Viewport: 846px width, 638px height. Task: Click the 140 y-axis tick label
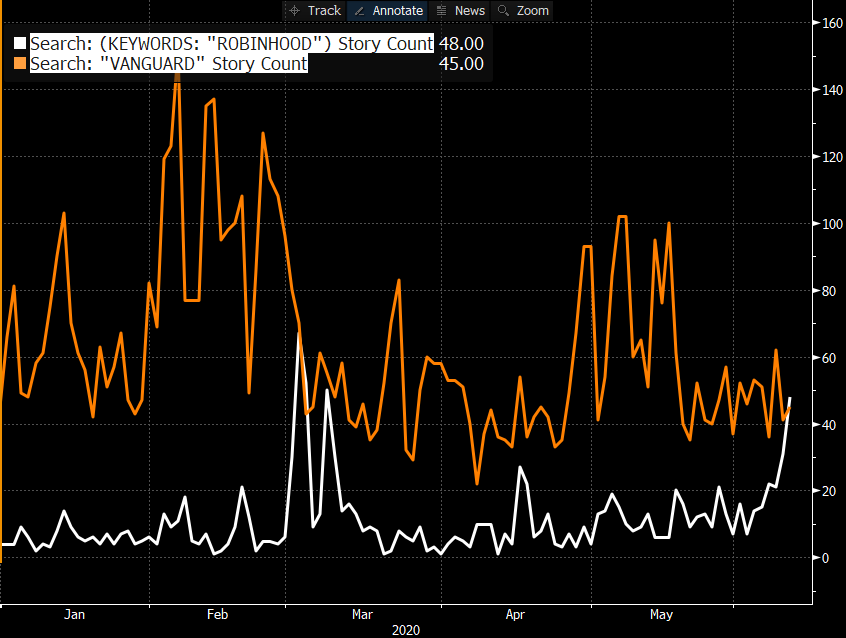pyautogui.click(x=832, y=90)
